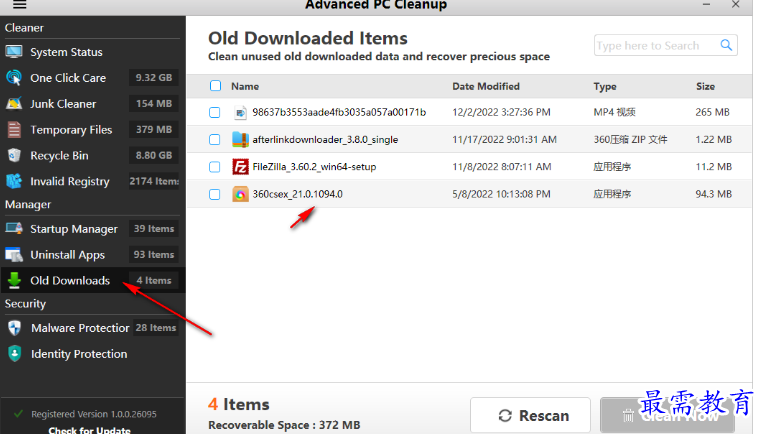Screen dimensions: 762x434
Task: Click the search magnifier icon
Action: pos(726,45)
